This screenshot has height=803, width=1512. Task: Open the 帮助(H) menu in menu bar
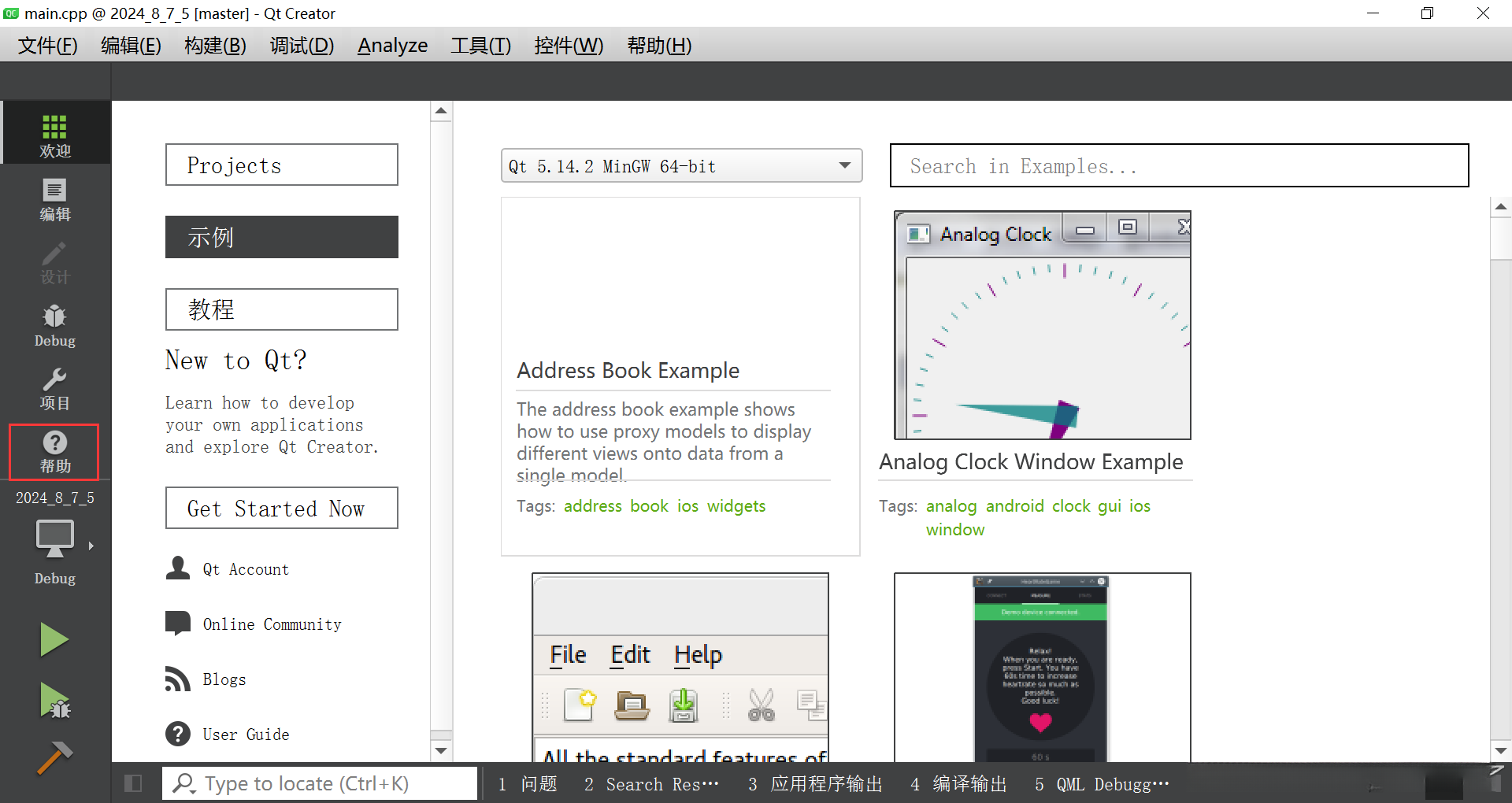[659, 46]
